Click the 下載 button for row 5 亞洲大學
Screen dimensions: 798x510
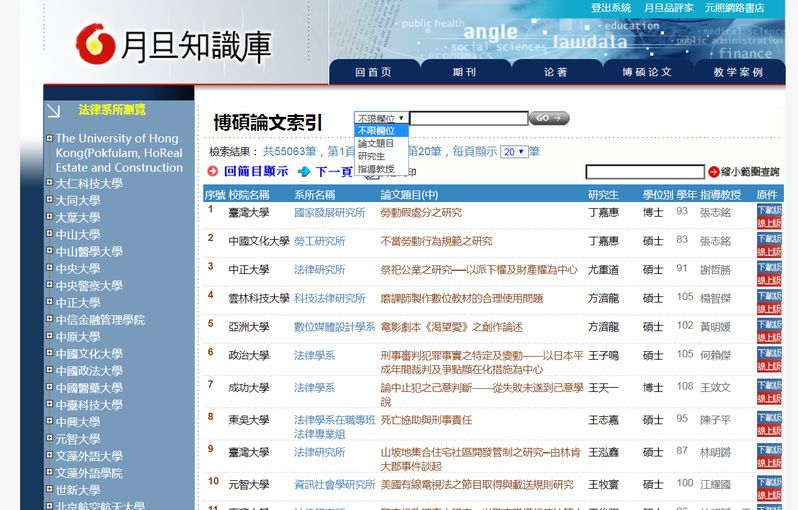pos(769,326)
